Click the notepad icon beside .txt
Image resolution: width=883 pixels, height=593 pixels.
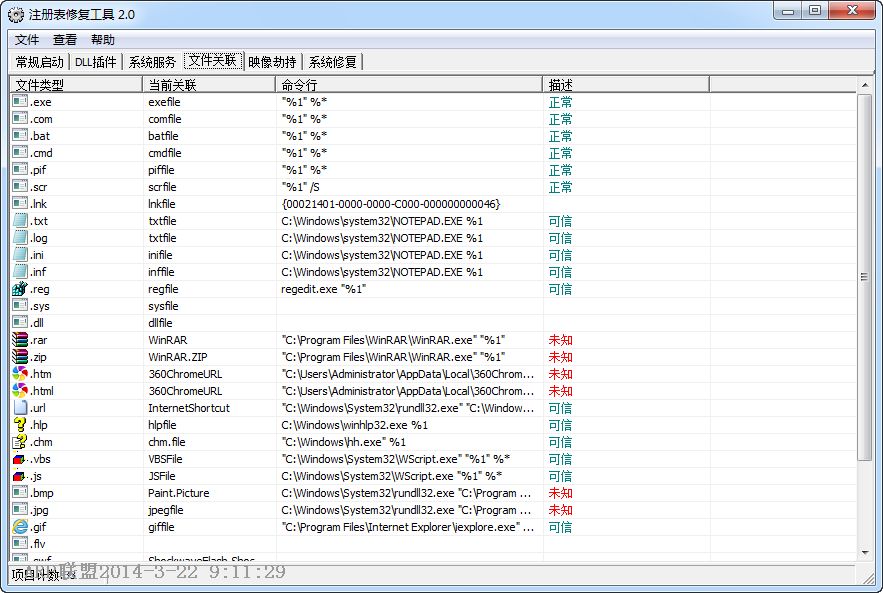(20, 221)
